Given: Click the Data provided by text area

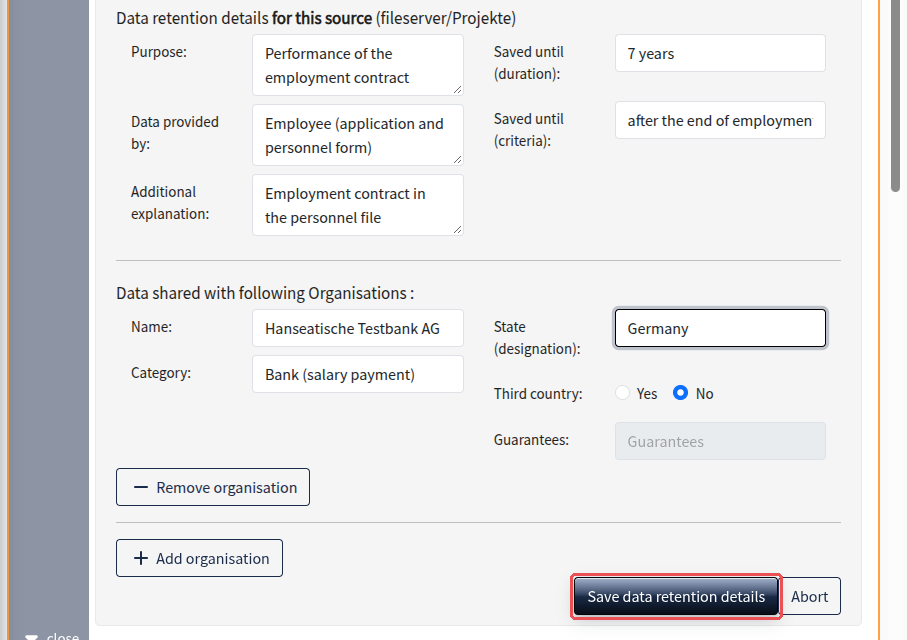Looking at the screenshot, I should pyautogui.click(x=357, y=135).
